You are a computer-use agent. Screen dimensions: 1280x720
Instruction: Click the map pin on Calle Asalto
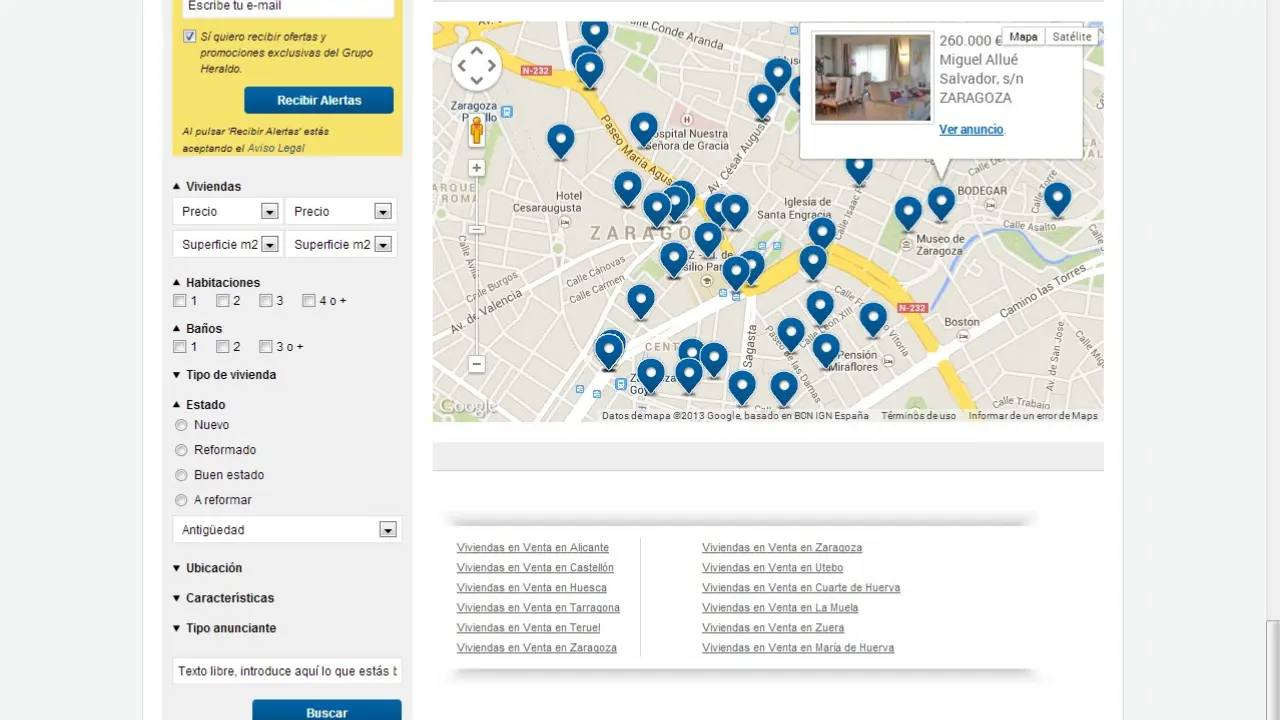pos(1057,198)
